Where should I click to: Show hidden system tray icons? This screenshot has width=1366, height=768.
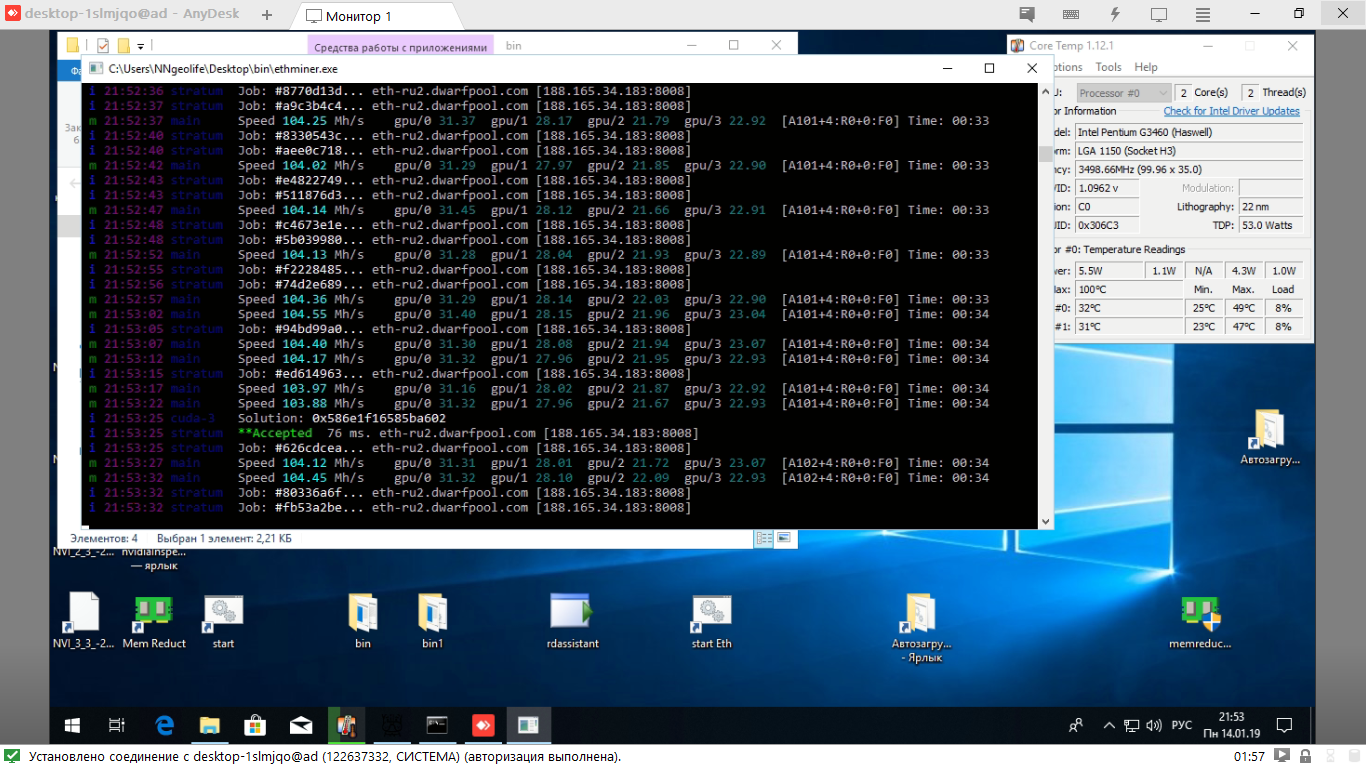pos(1108,725)
